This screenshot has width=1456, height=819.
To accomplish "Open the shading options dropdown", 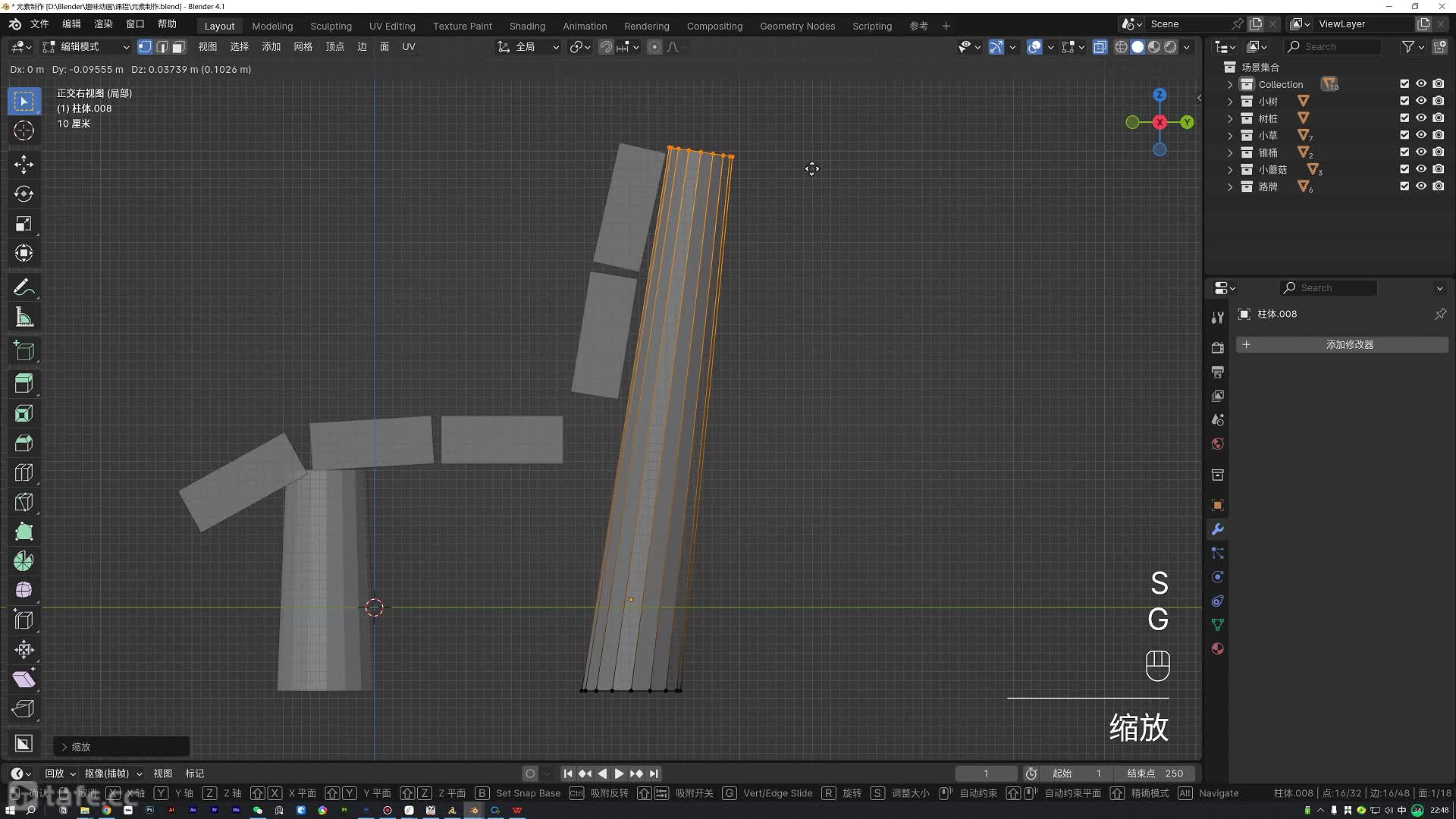I will pos(1187,47).
